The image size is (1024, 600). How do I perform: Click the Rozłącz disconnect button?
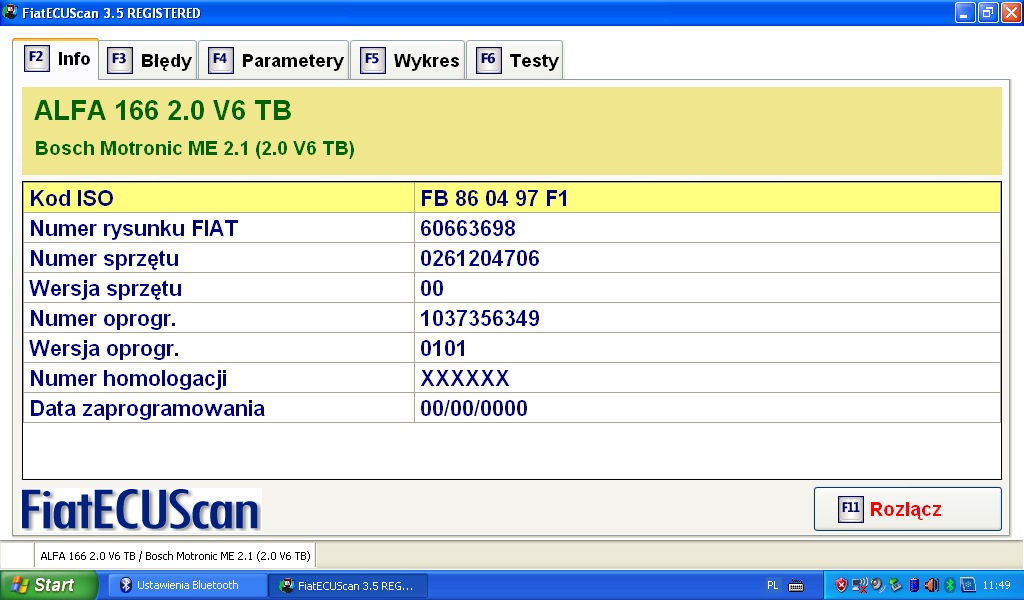click(x=907, y=509)
